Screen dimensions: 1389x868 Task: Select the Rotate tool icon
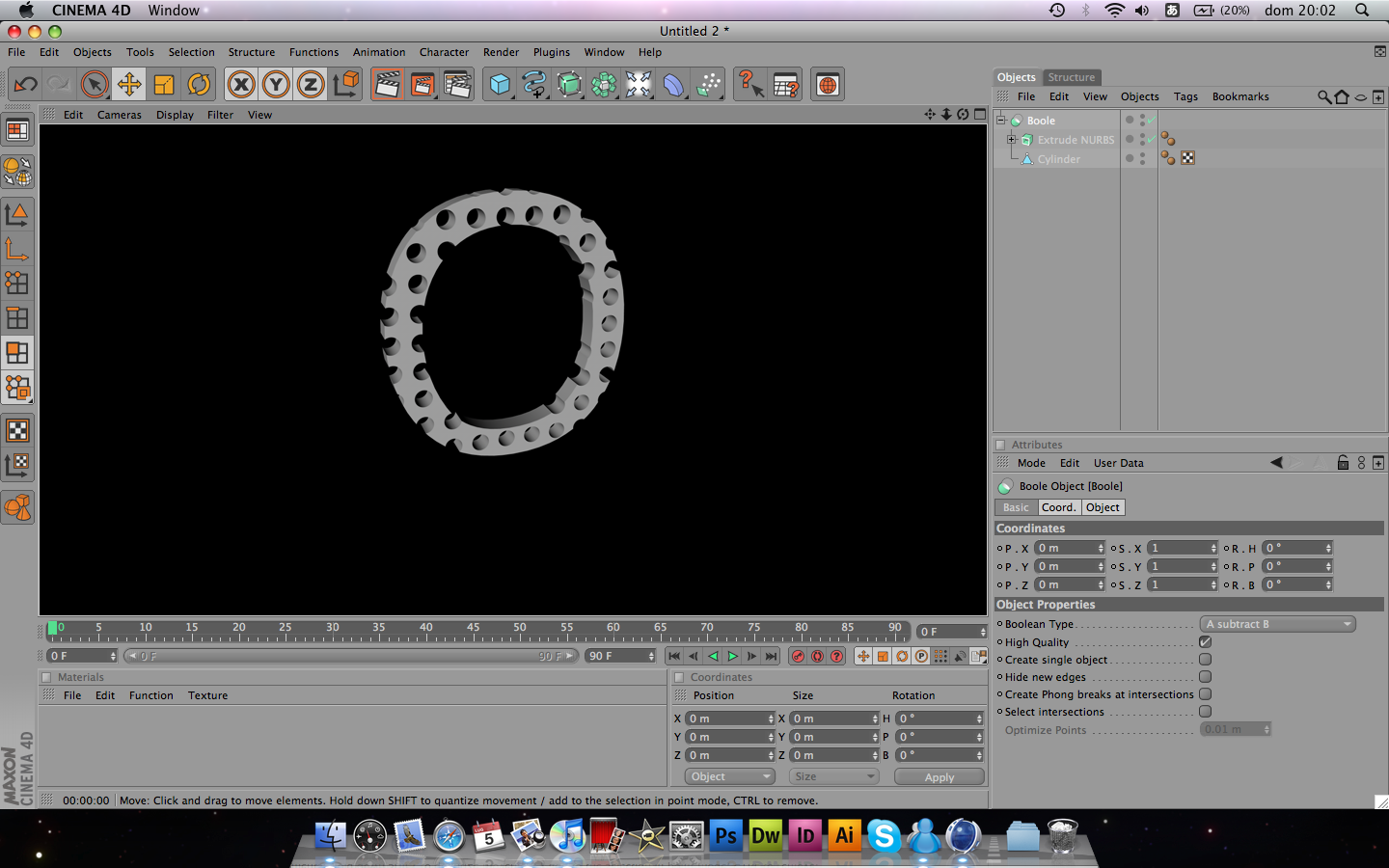click(x=199, y=85)
